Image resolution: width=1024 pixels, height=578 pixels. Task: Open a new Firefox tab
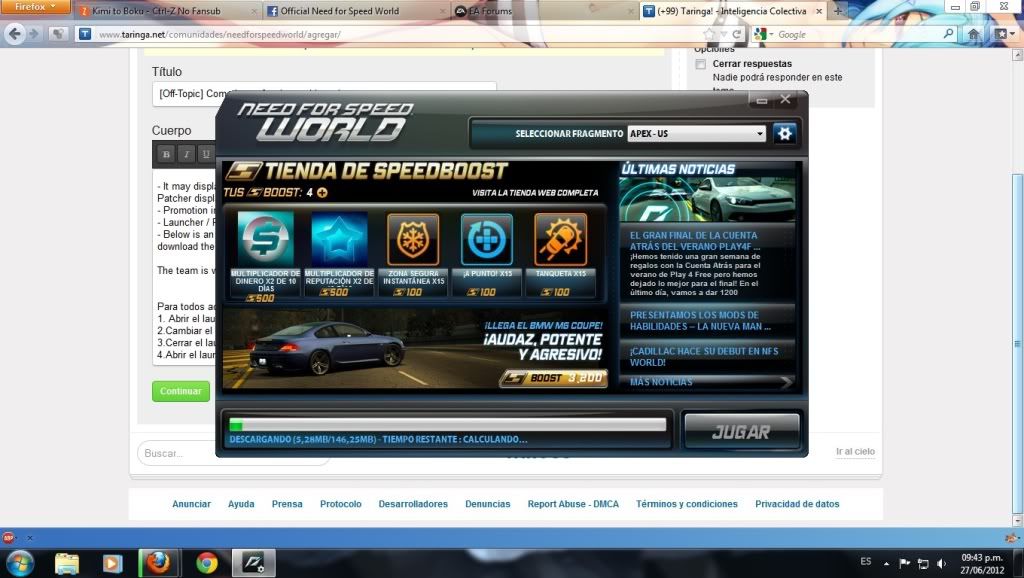pyautogui.click(x=838, y=10)
